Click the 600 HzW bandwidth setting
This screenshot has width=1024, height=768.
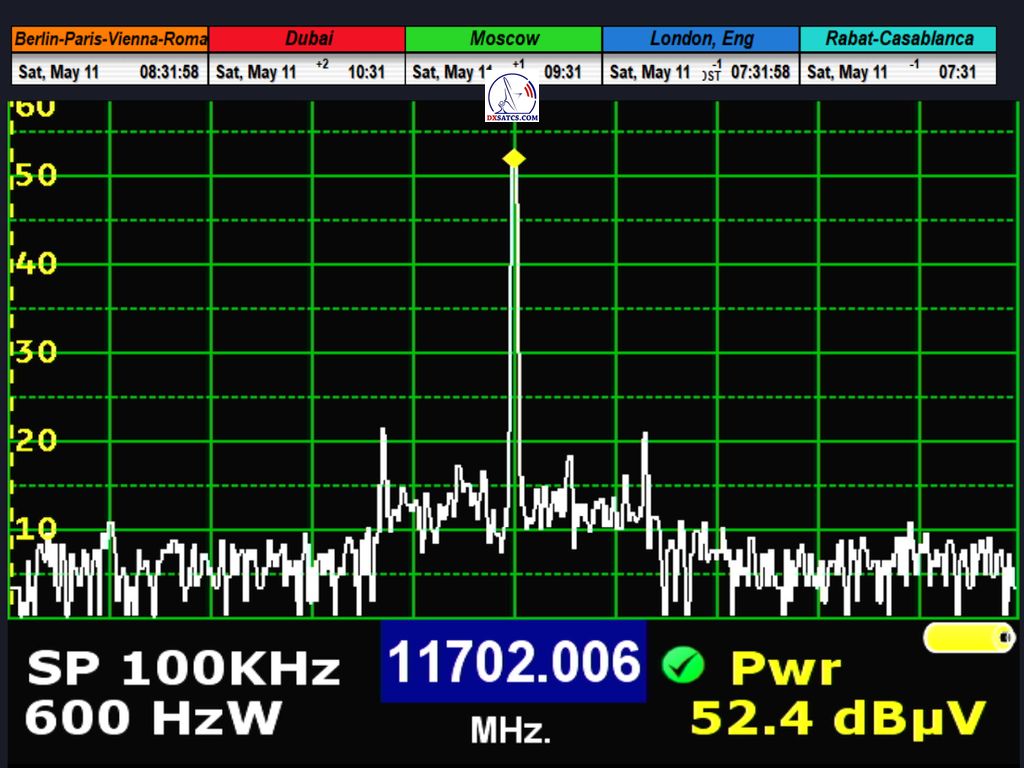point(153,718)
